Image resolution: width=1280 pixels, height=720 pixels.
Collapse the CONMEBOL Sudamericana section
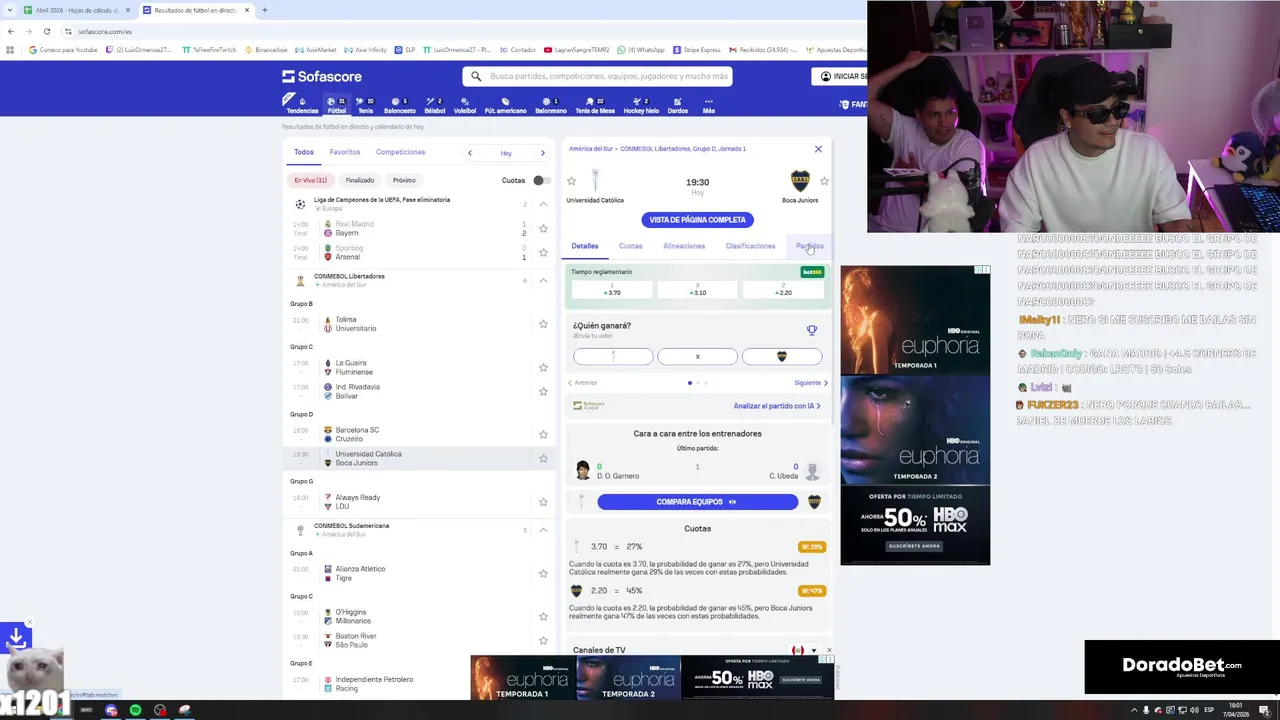tap(543, 530)
